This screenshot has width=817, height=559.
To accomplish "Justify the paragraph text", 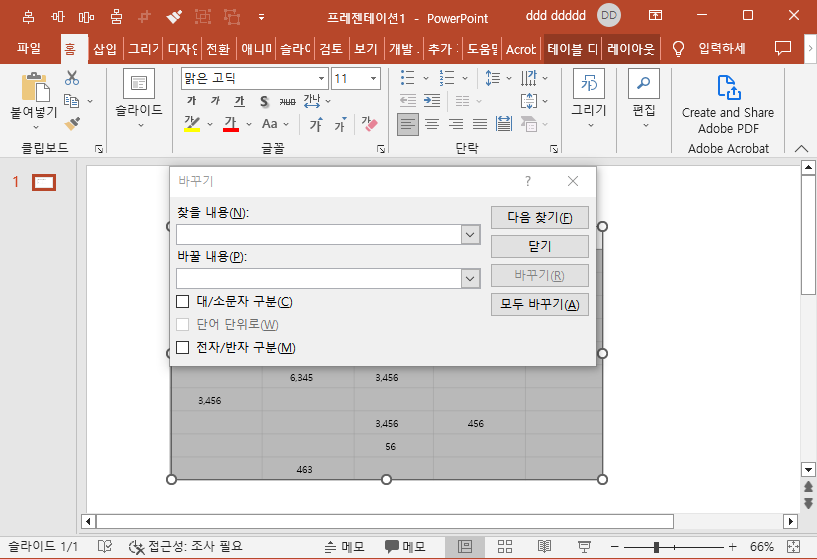I will 480,124.
